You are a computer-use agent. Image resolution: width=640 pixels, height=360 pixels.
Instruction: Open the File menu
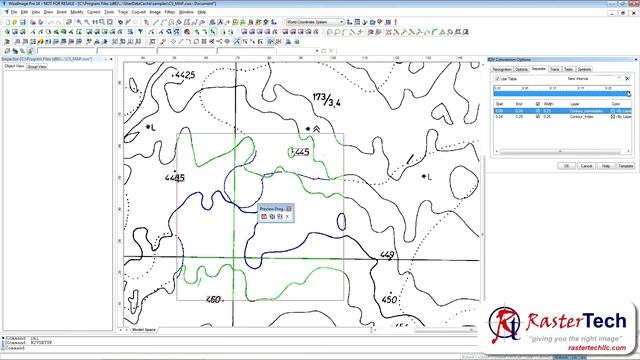click(13, 12)
